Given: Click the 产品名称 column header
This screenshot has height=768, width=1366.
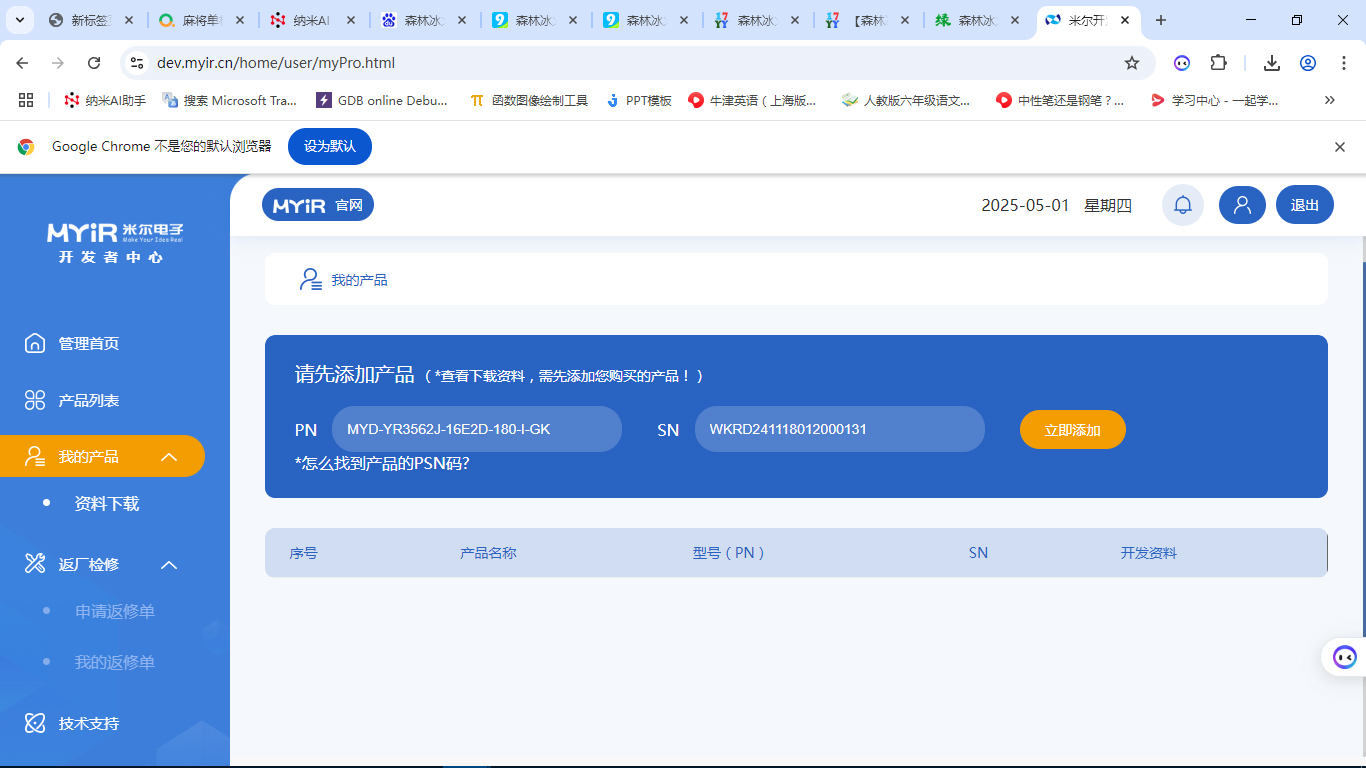Looking at the screenshot, I should (488, 552).
